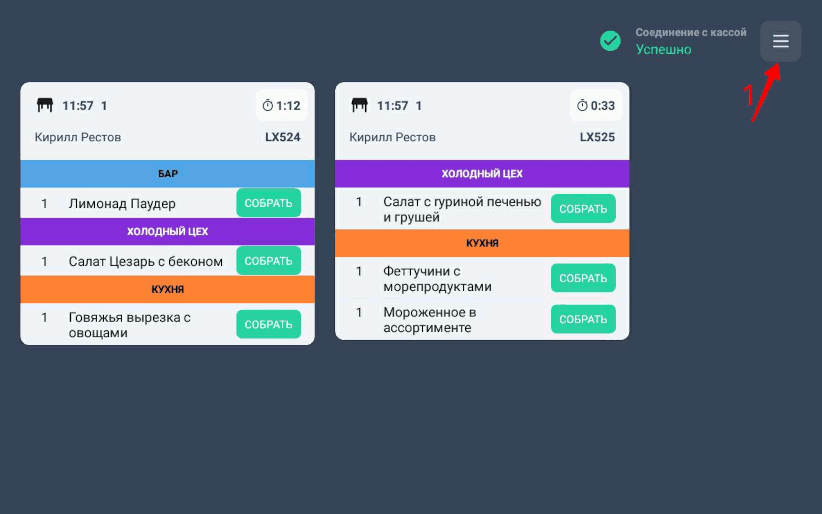
Task: Click the 0:33 stopwatch timer badge
Action: point(596,105)
